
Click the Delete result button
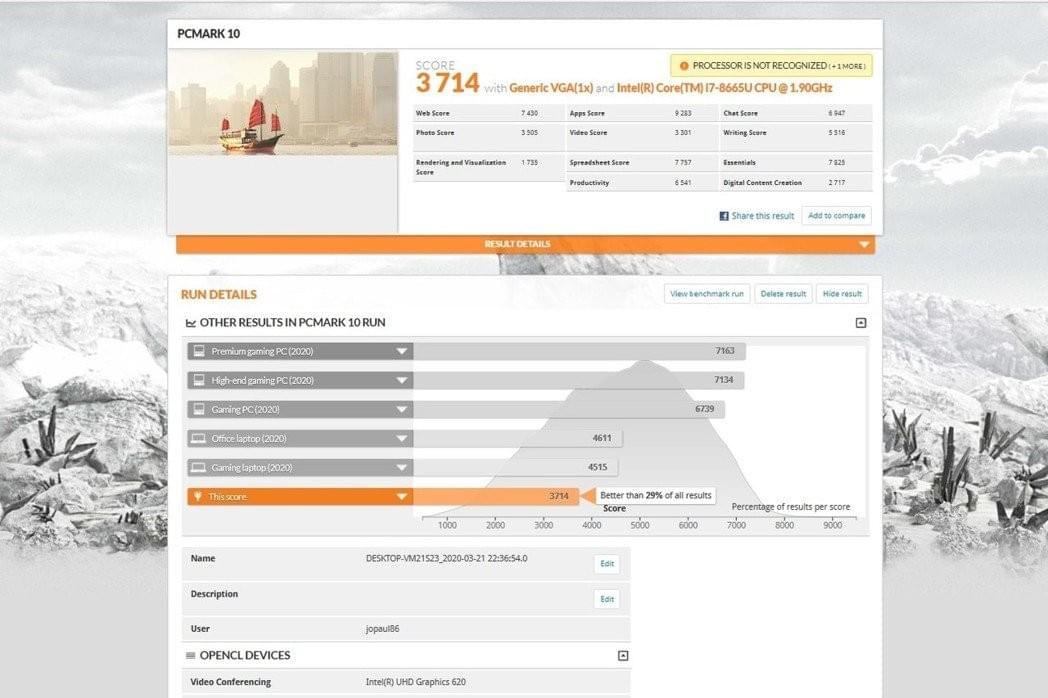(783, 294)
